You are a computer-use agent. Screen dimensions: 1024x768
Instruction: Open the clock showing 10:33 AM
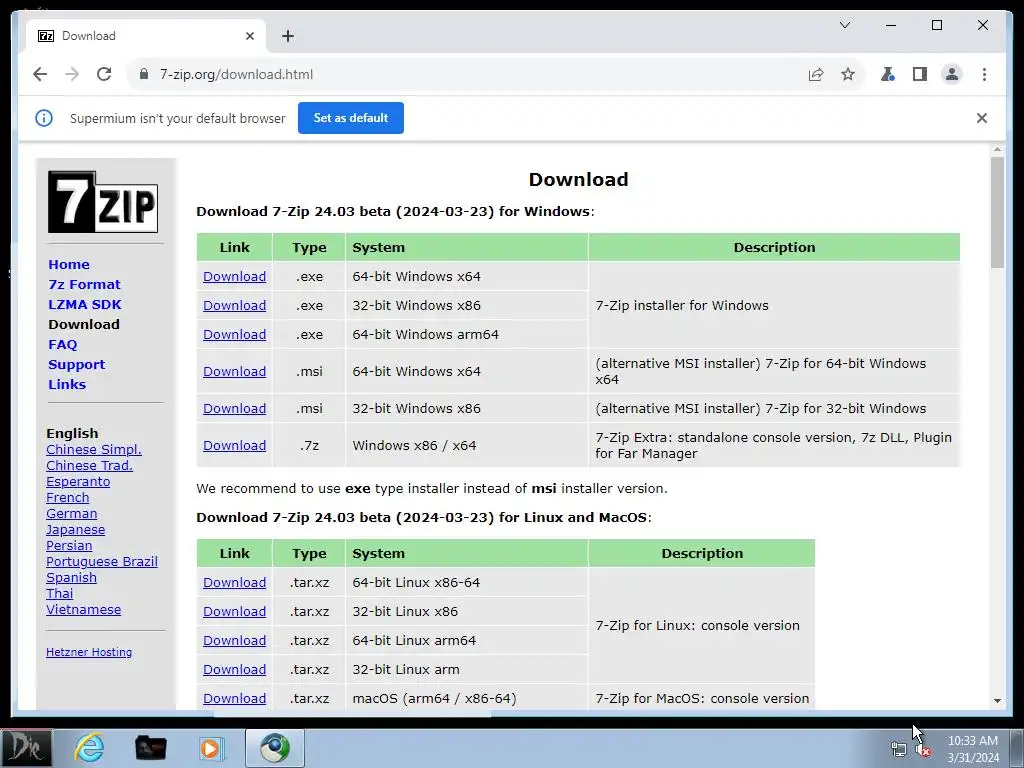[x=973, y=749]
